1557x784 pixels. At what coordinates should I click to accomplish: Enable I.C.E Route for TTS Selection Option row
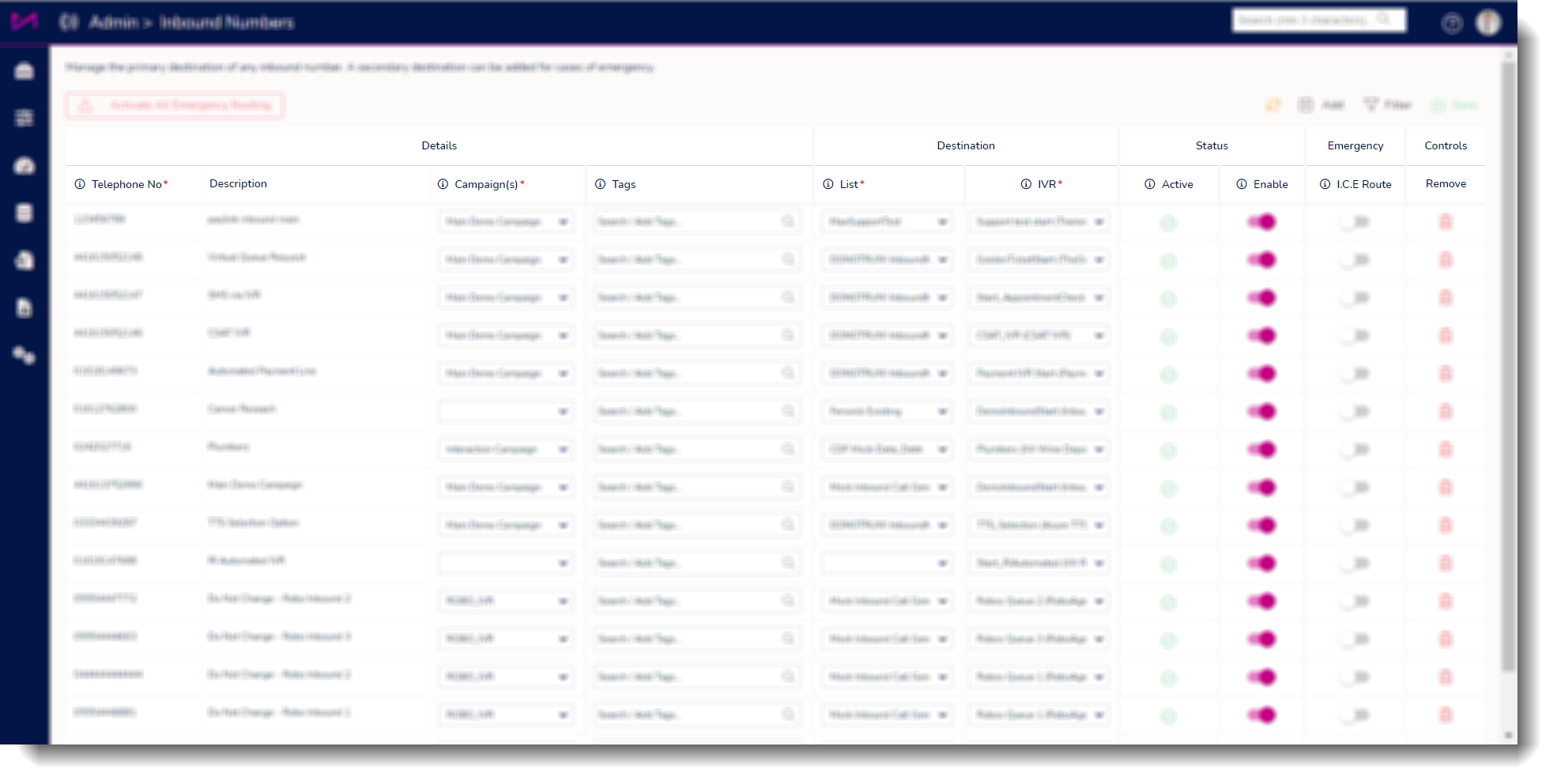click(1355, 526)
